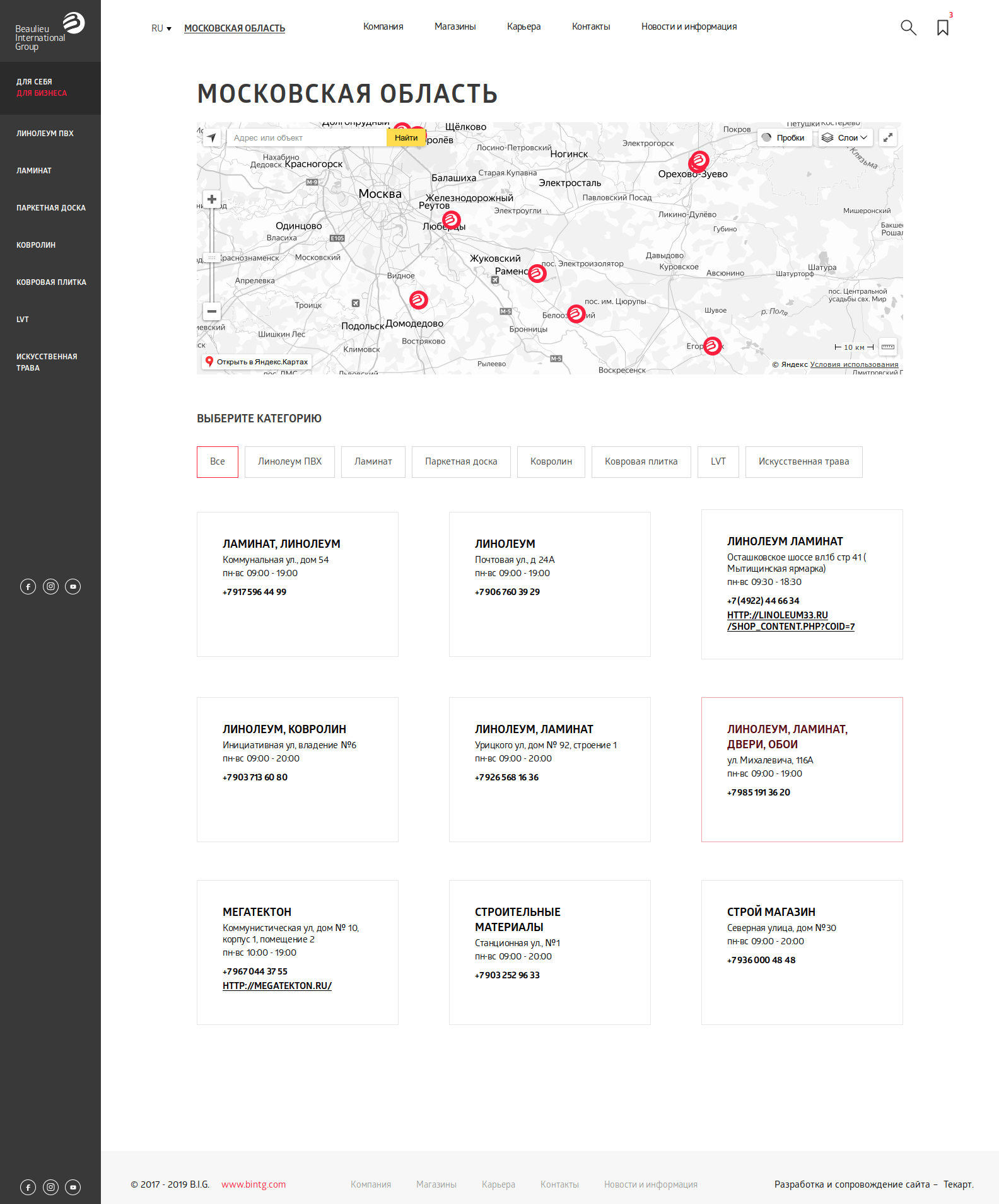Select the Ламинат category filter

pyautogui.click(x=373, y=462)
